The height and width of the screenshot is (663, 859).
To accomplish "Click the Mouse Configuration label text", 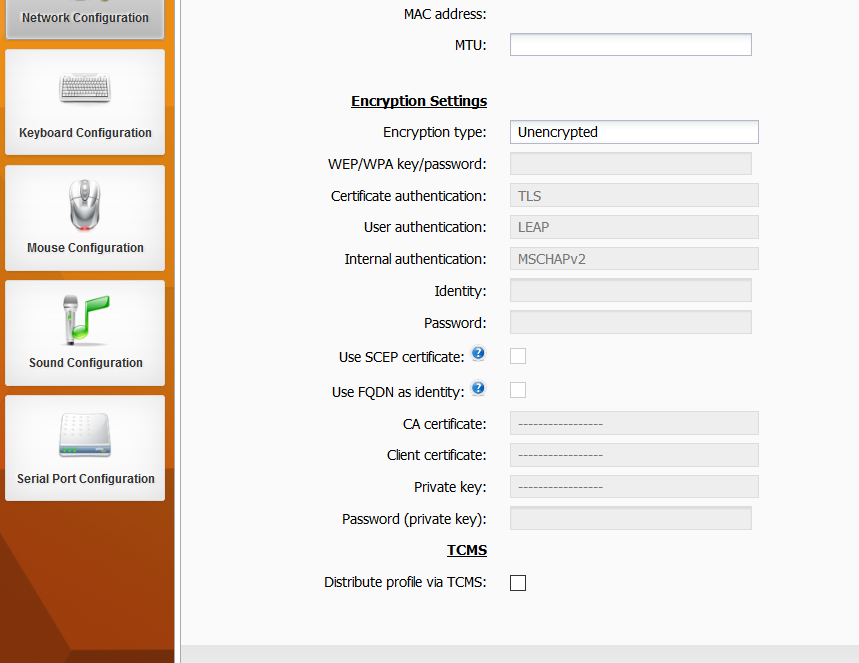I will 85,248.
